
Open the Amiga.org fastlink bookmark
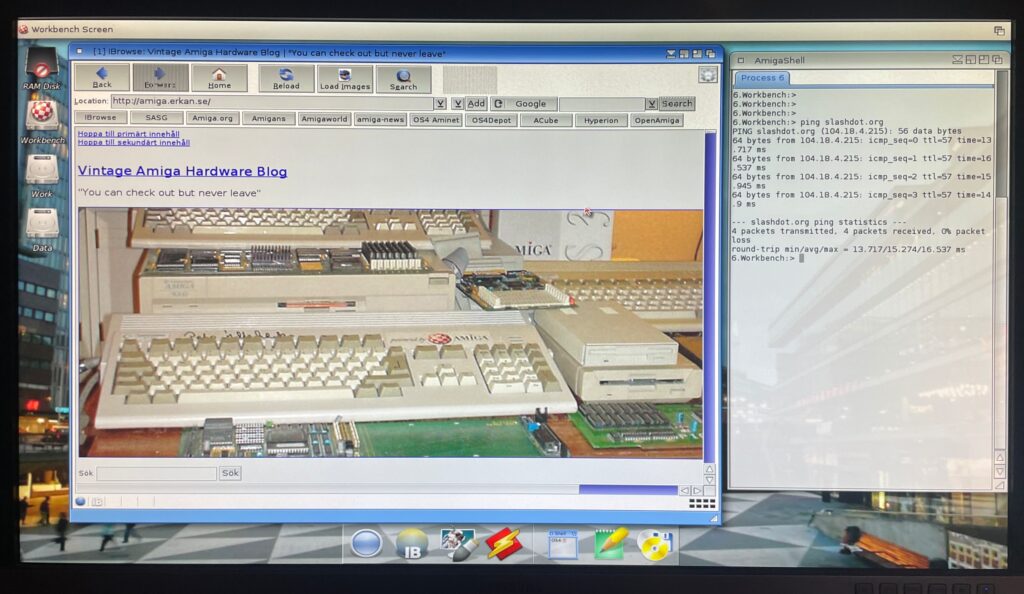(x=212, y=118)
